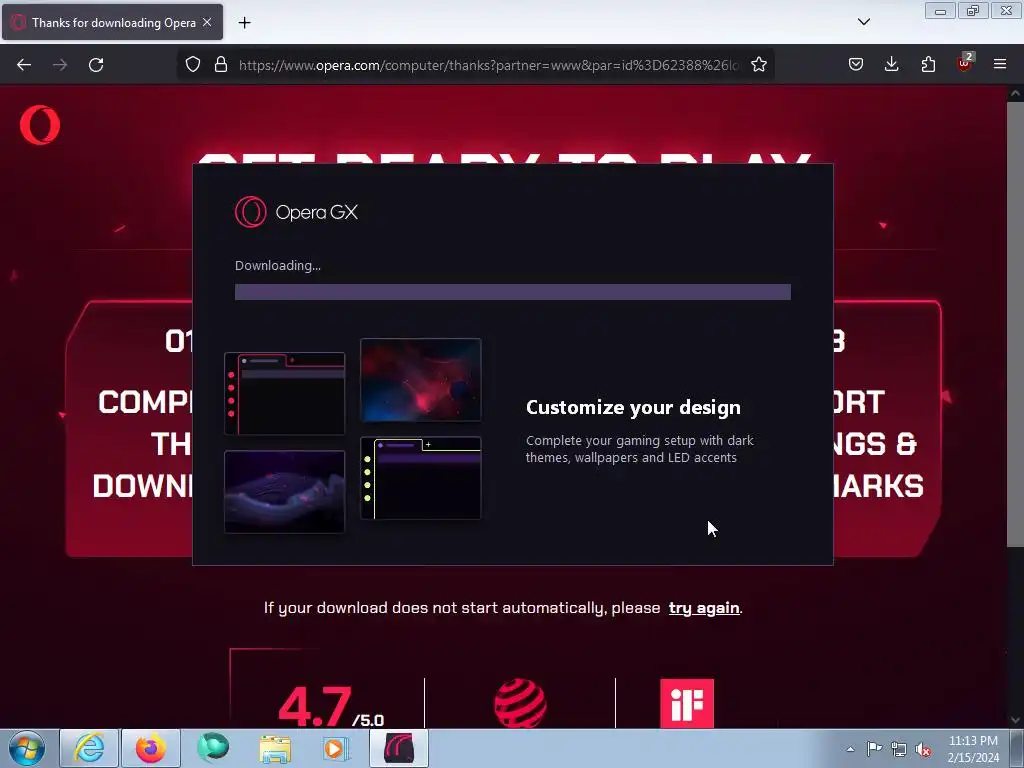Show hidden system tray icons
Image resolution: width=1024 pixels, height=768 pixels.
pyautogui.click(x=850, y=749)
